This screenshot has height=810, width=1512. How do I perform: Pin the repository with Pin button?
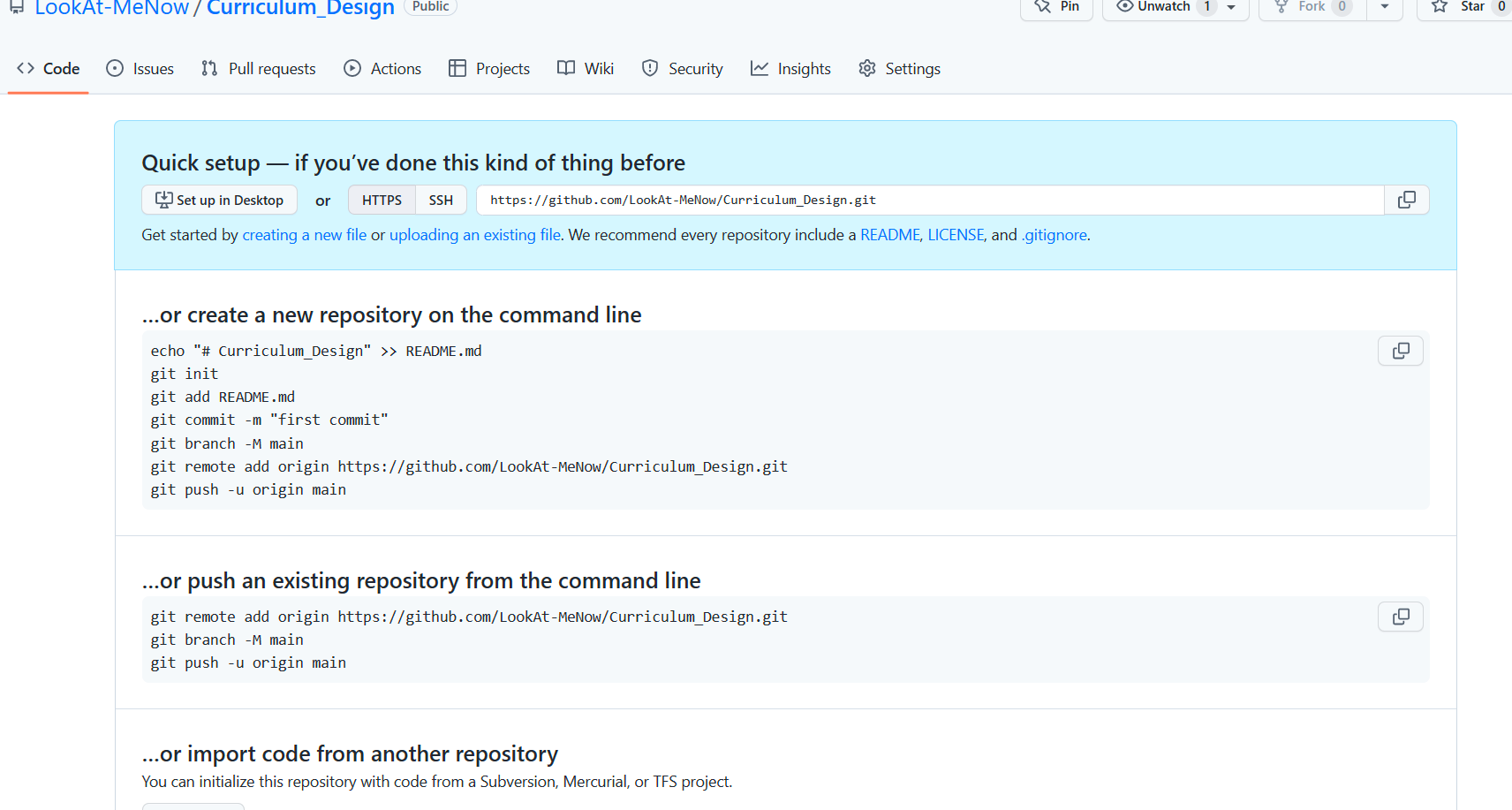point(1057,7)
